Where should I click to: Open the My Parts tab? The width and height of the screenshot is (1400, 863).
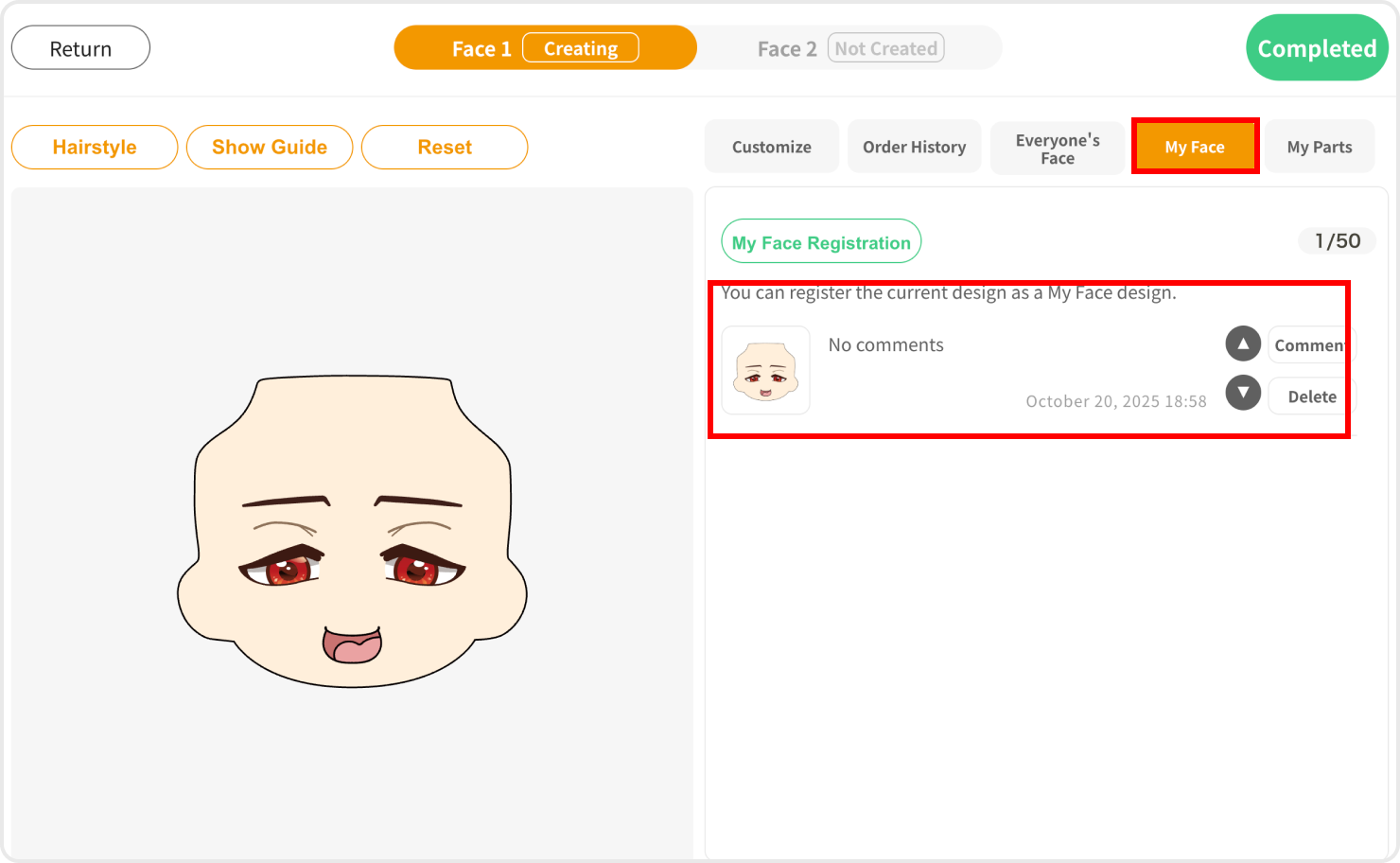[x=1319, y=147]
